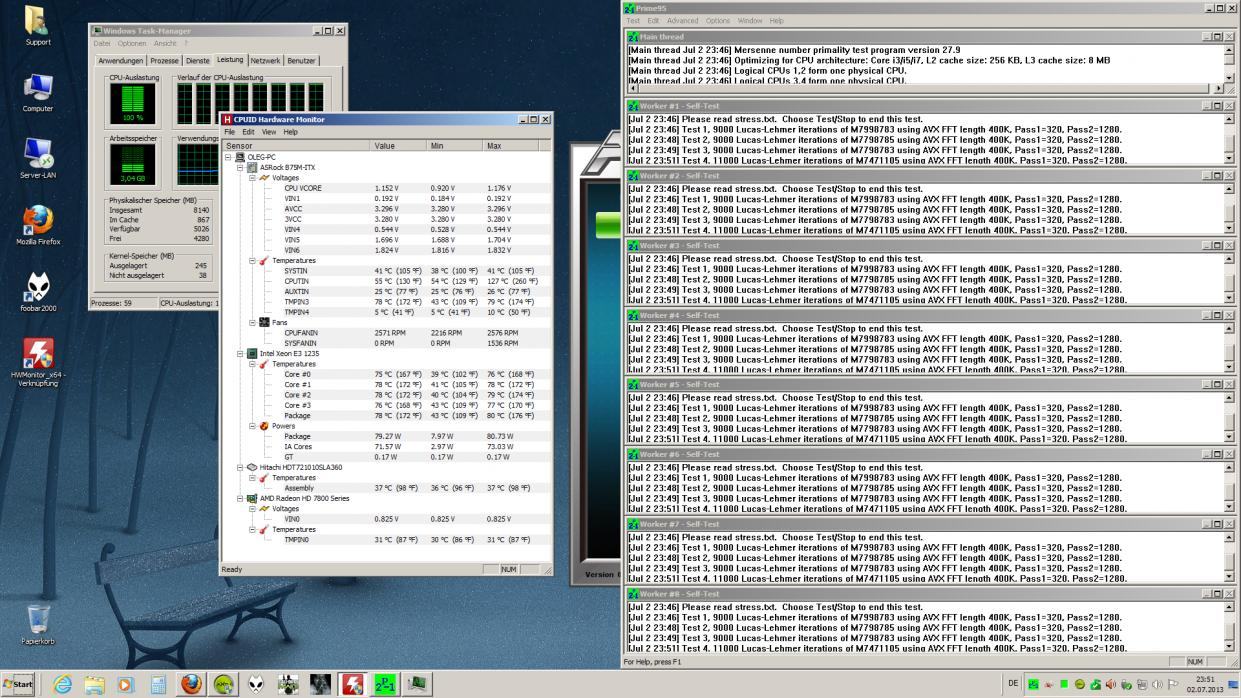This screenshot has height=698, width=1241.
Task: Click the Show Desktop button
Action: point(1234,685)
